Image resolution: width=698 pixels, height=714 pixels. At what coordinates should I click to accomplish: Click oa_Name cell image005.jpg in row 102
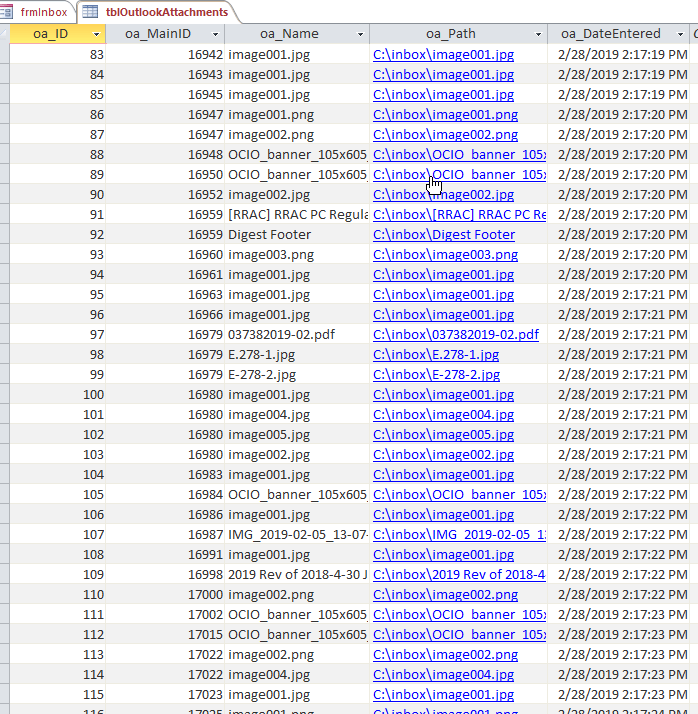coord(297,435)
